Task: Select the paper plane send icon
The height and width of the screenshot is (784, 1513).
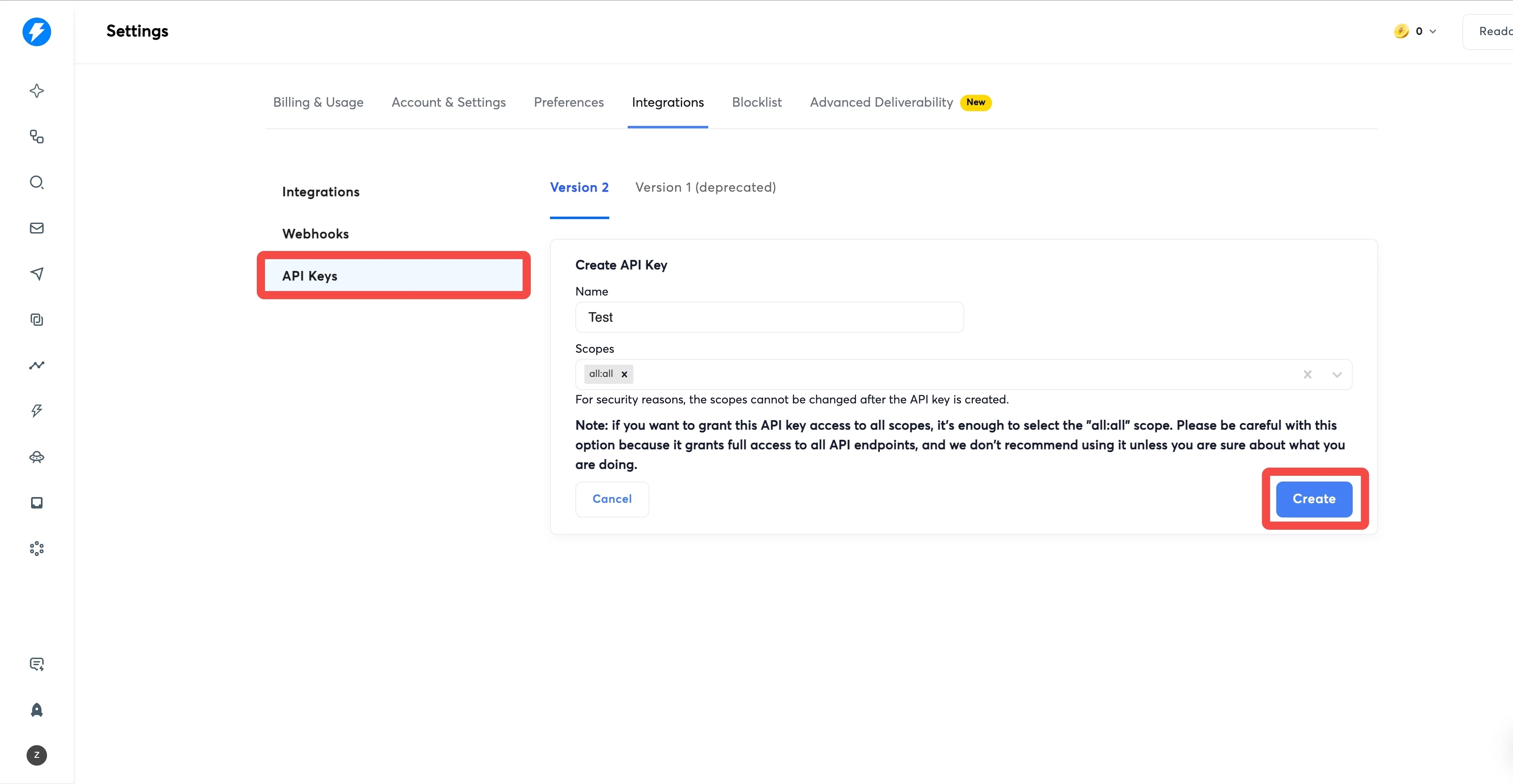Action: click(x=37, y=274)
